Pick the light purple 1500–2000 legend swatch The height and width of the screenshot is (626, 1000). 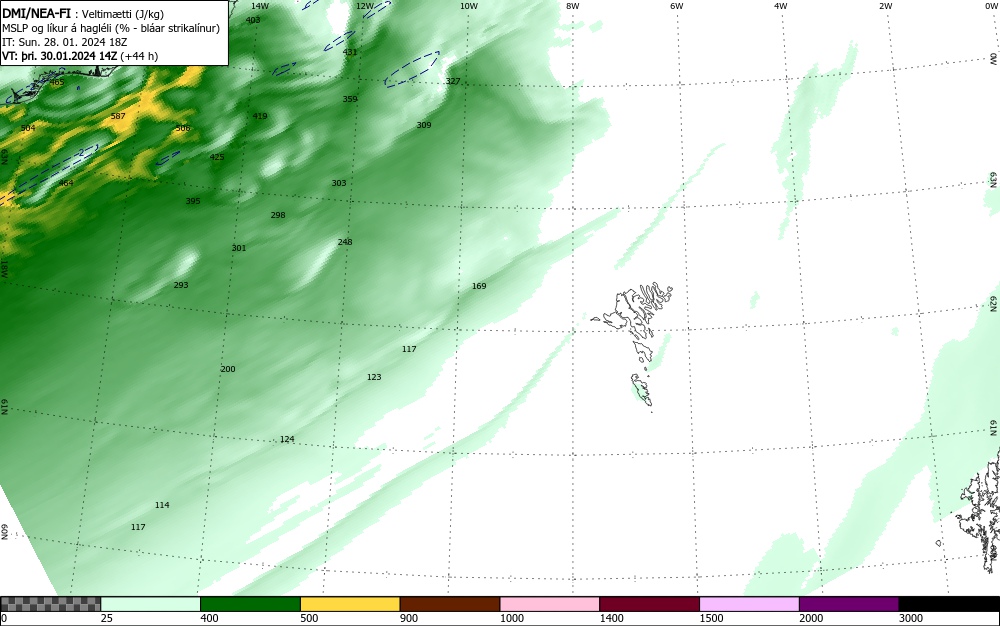[749, 604]
